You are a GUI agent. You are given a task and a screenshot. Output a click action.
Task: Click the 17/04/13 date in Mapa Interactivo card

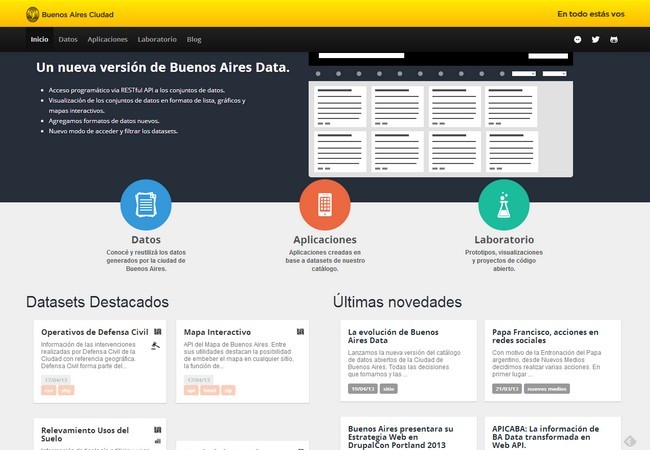[199, 380]
